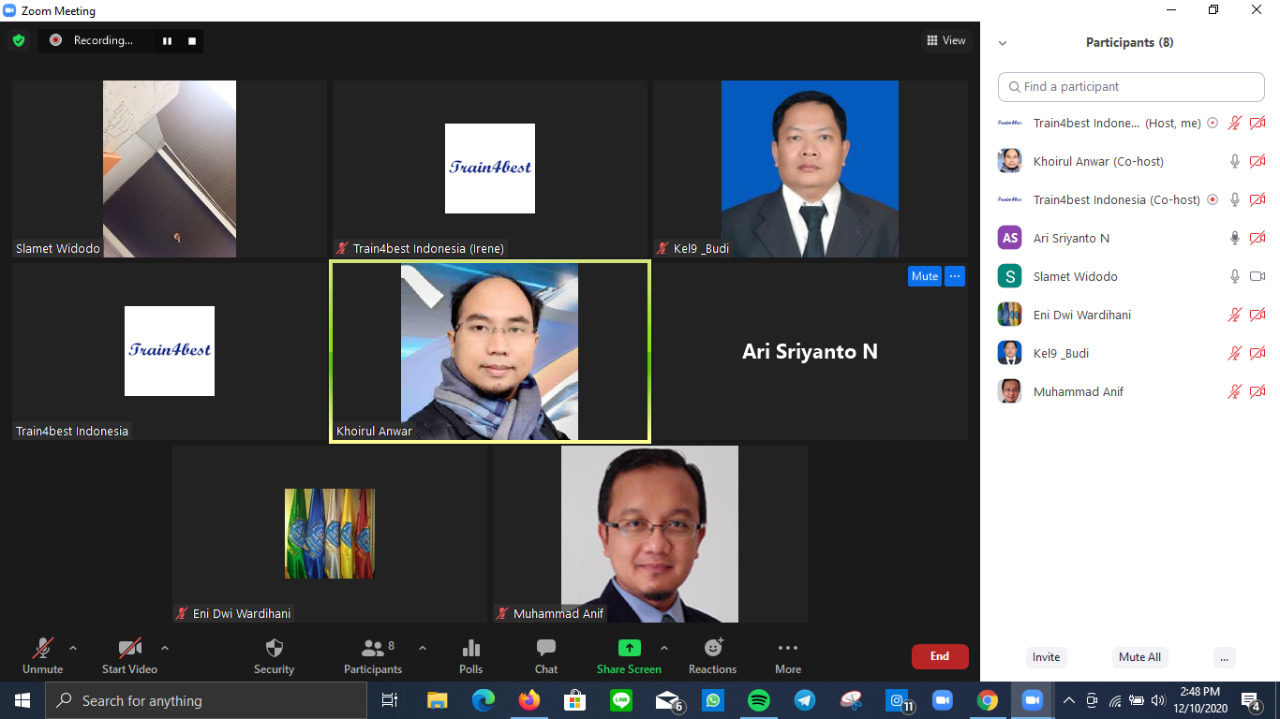Viewport: 1280px width, 719px height.
Task: Click the Find a participant search field
Action: (1131, 87)
